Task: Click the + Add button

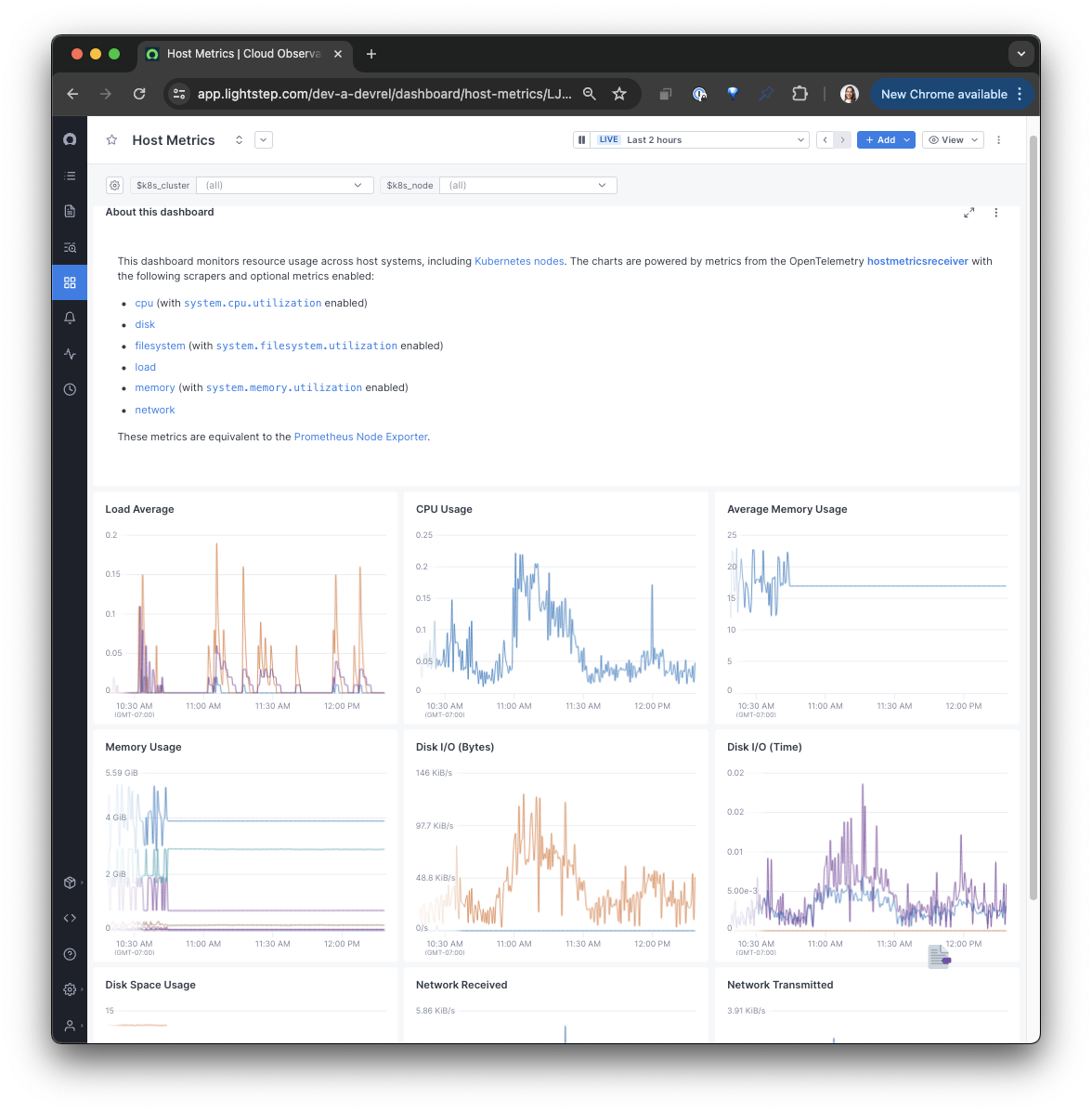Action: pyautogui.click(x=886, y=139)
